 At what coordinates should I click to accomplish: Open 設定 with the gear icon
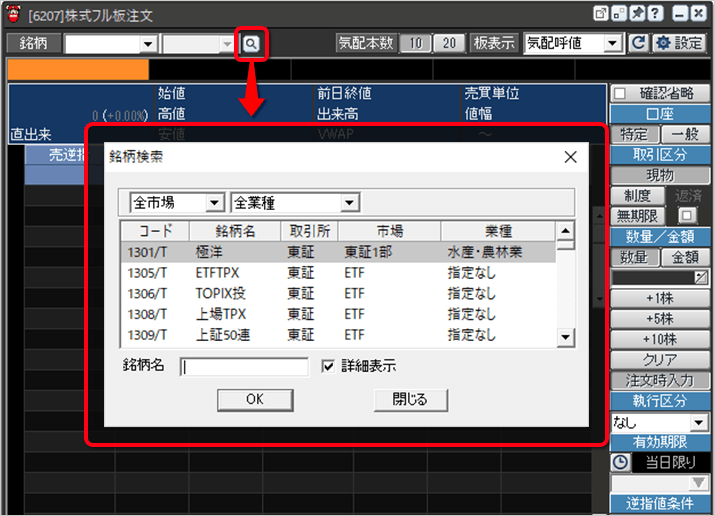click(678, 43)
